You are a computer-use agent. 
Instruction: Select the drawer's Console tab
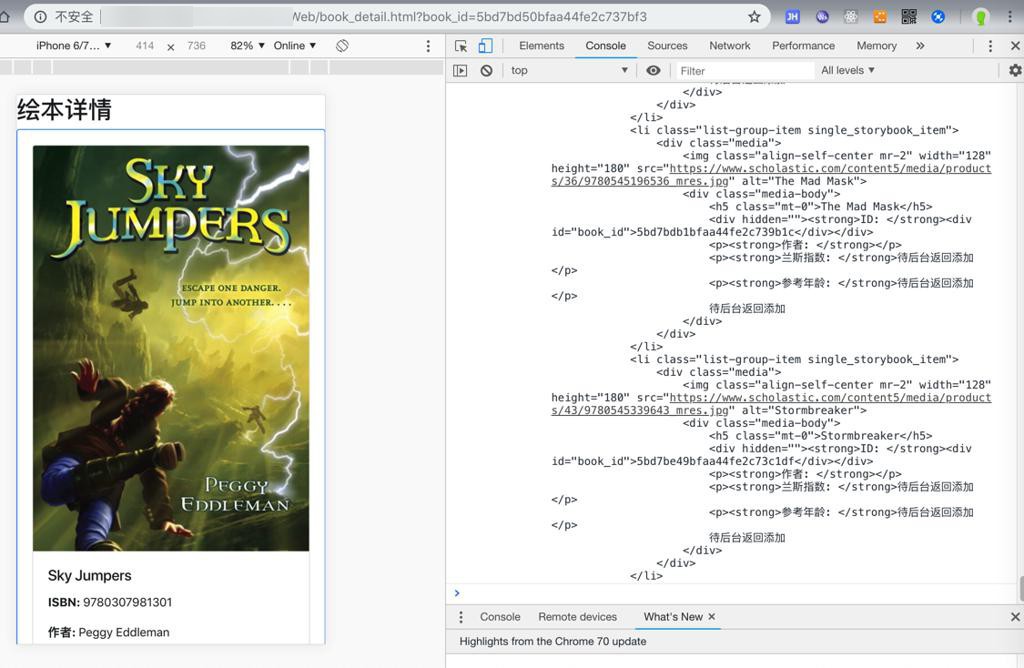[500, 617]
